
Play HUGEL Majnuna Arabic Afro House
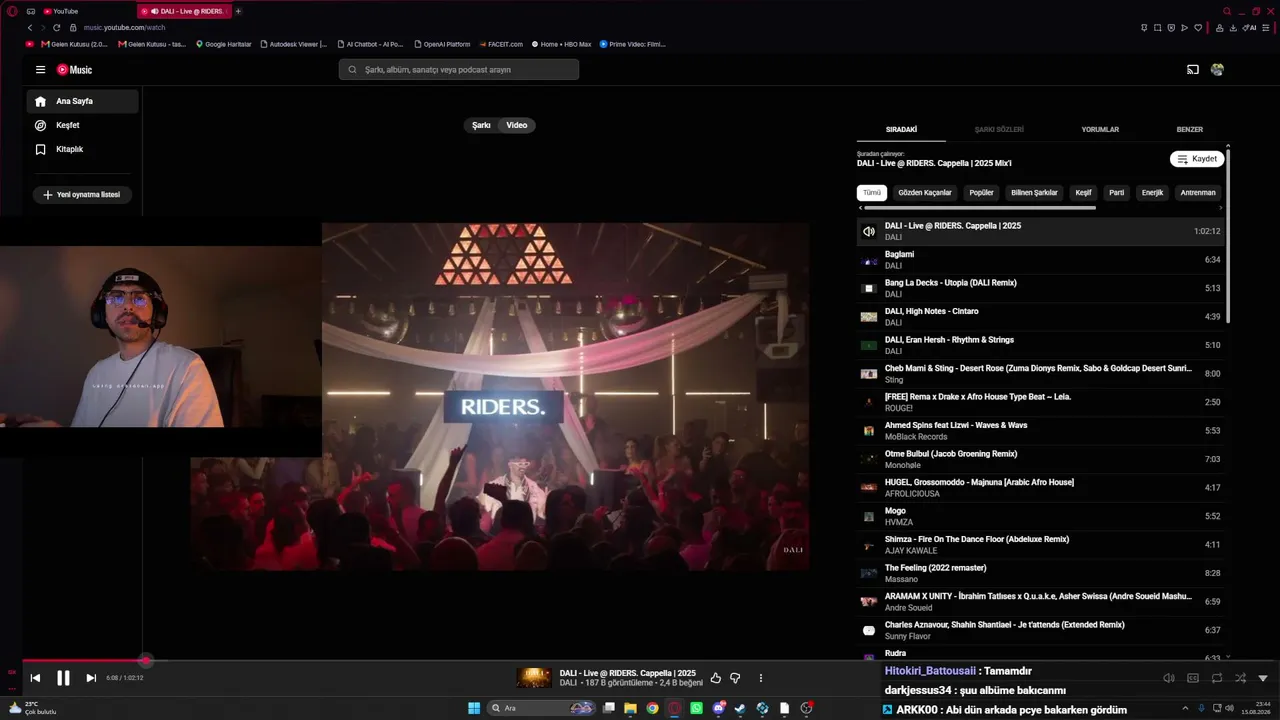coord(1040,488)
